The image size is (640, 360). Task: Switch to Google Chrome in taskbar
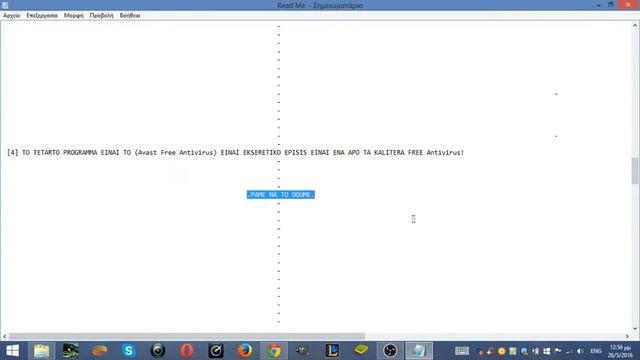274,351
